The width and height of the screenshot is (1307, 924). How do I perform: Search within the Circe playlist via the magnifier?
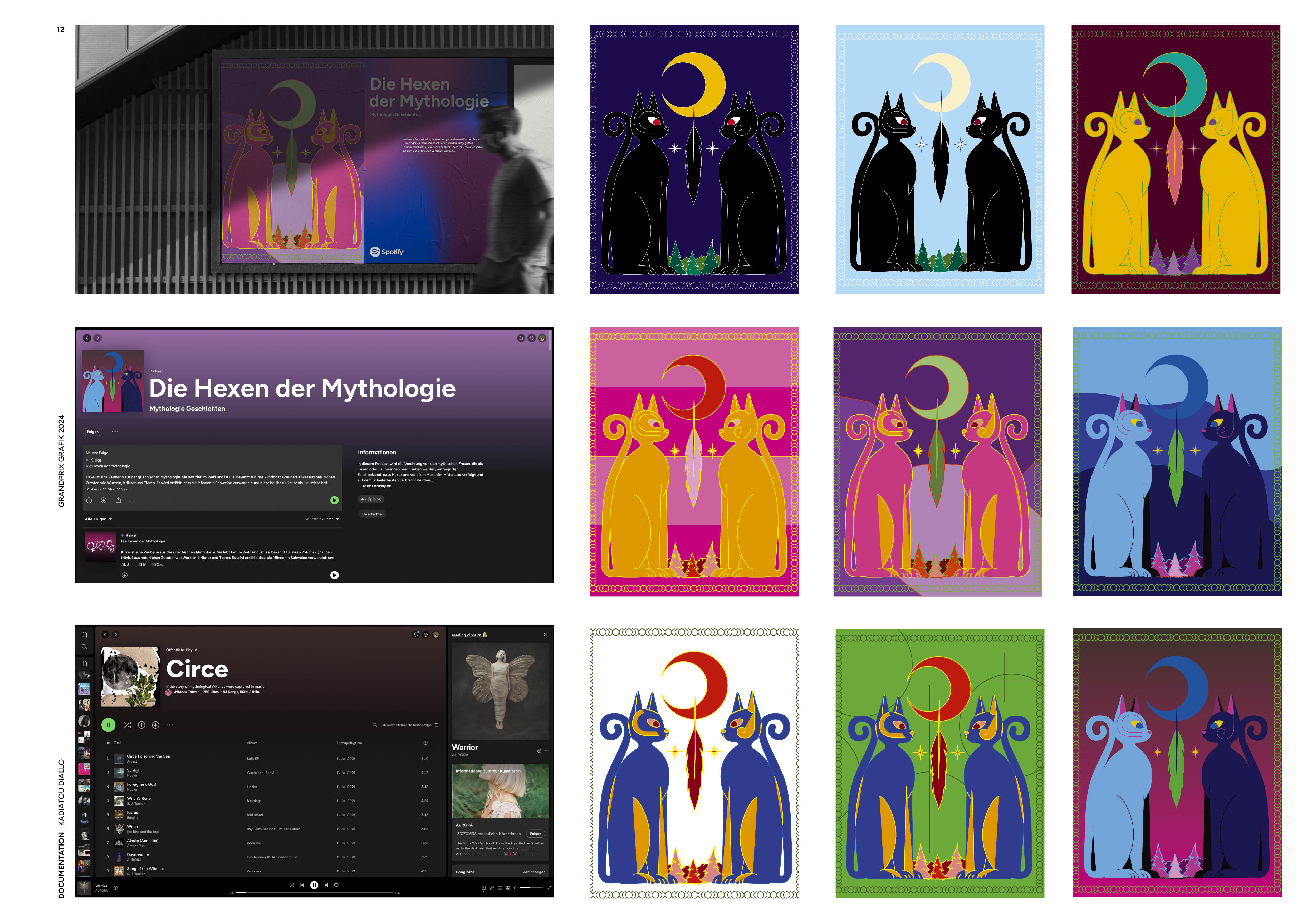click(x=375, y=725)
